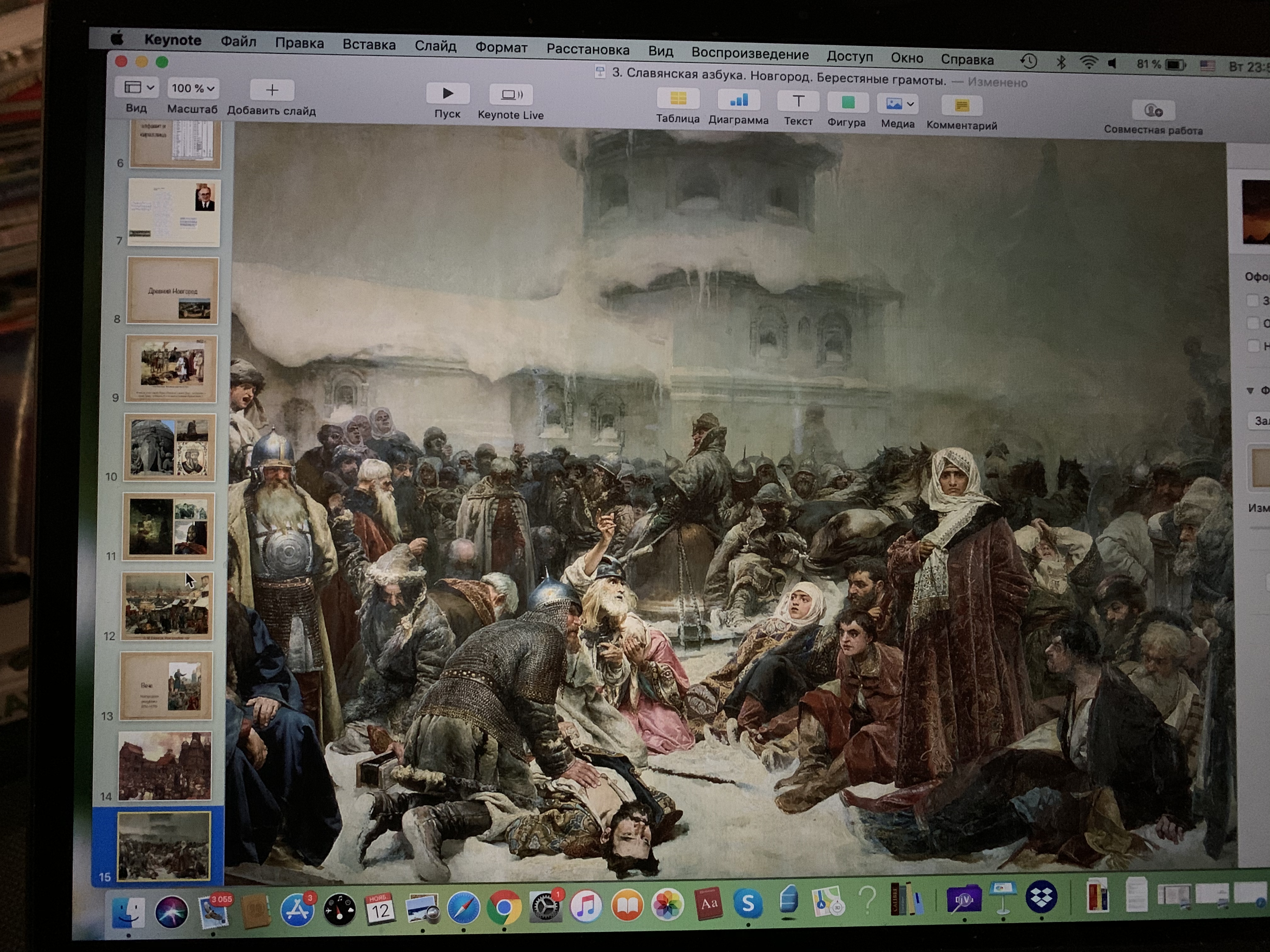Click the Wi-Fi menu bar icon
Screen dimensions: 1270x952
tap(1088, 63)
